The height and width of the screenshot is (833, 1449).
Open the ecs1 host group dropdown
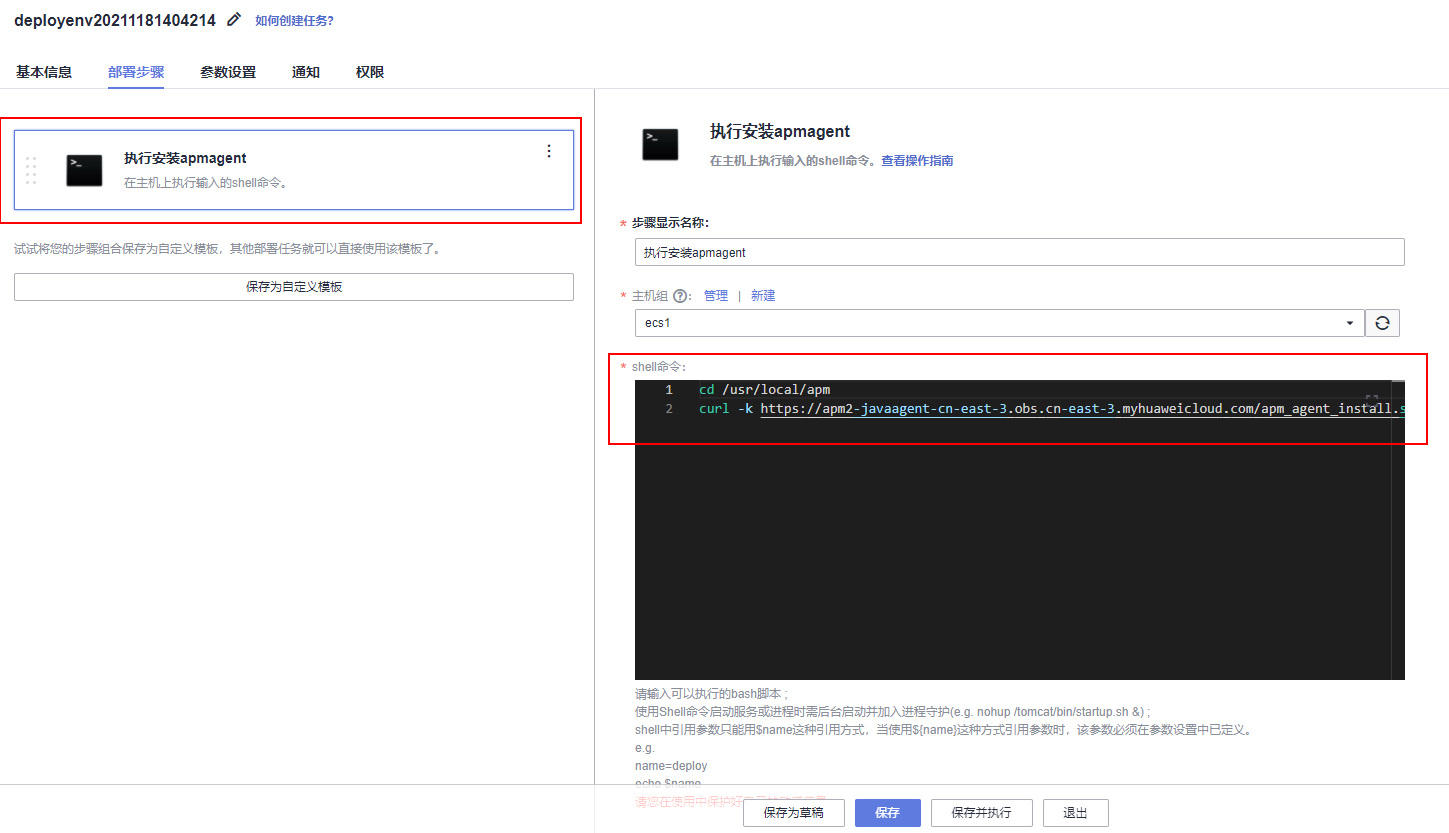click(1000, 323)
